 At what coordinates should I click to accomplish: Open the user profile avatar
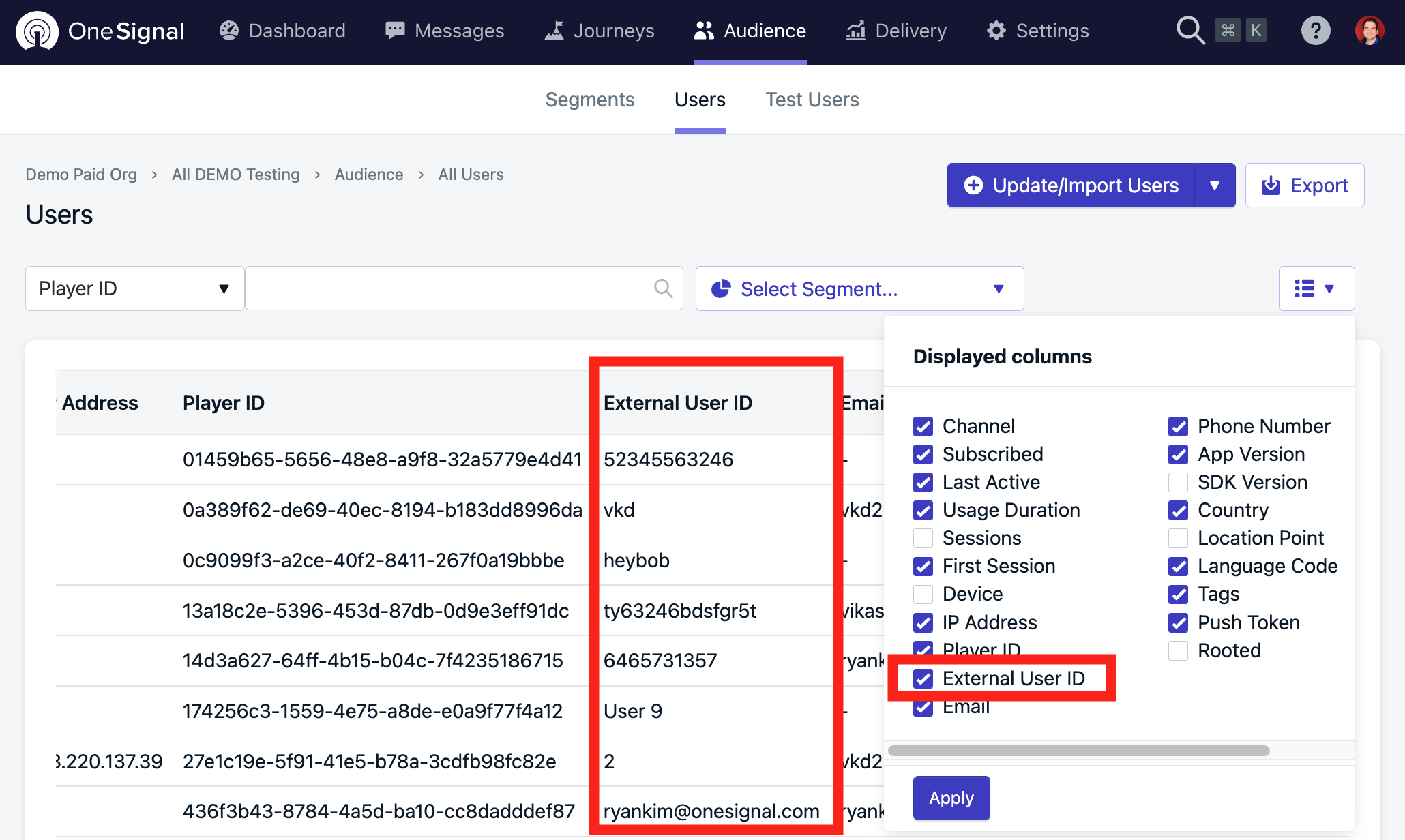pyautogui.click(x=1369, y=31)
